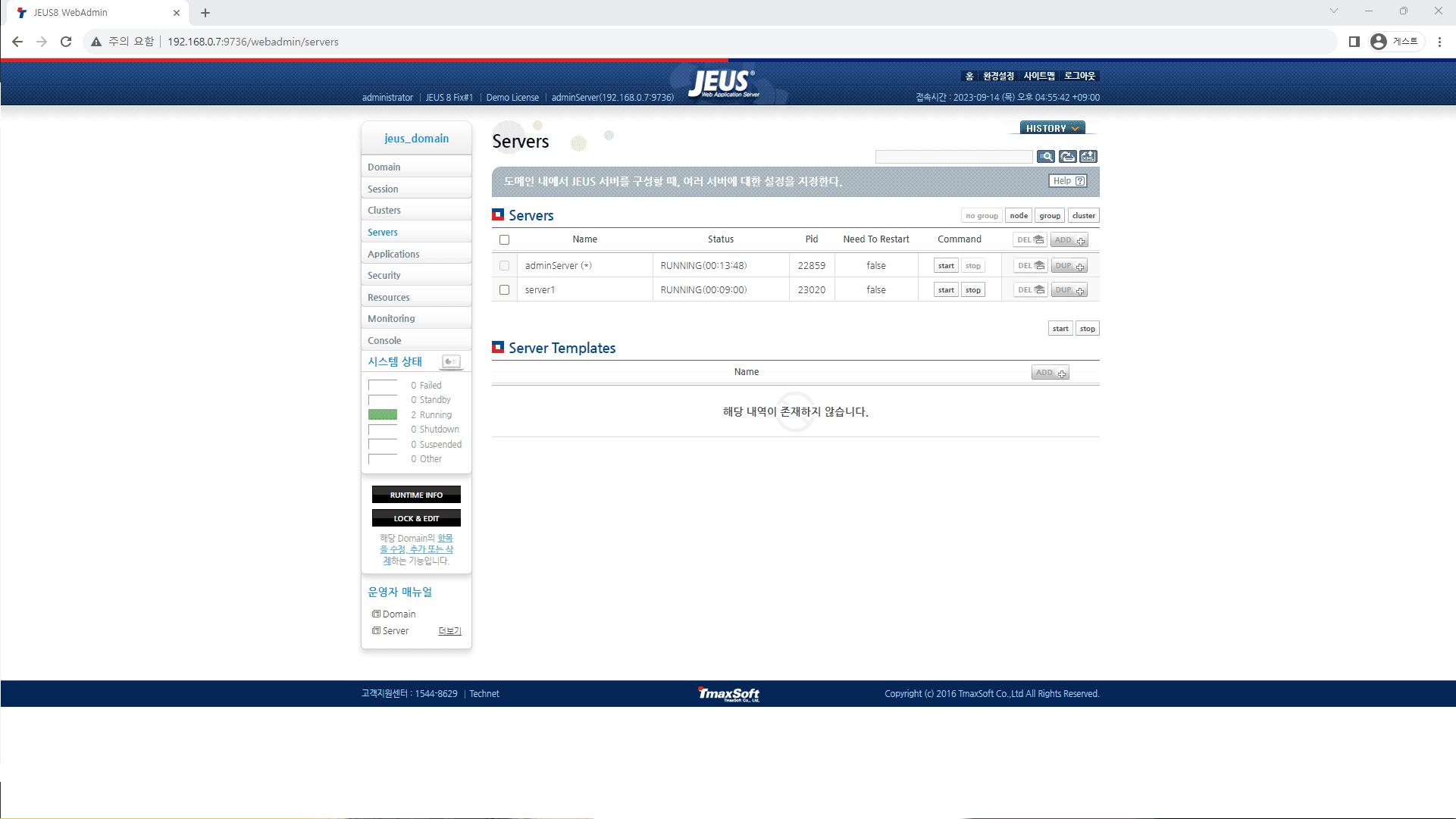Reload the browser page
The image size is (1456, 819).
tap(66, 42)
